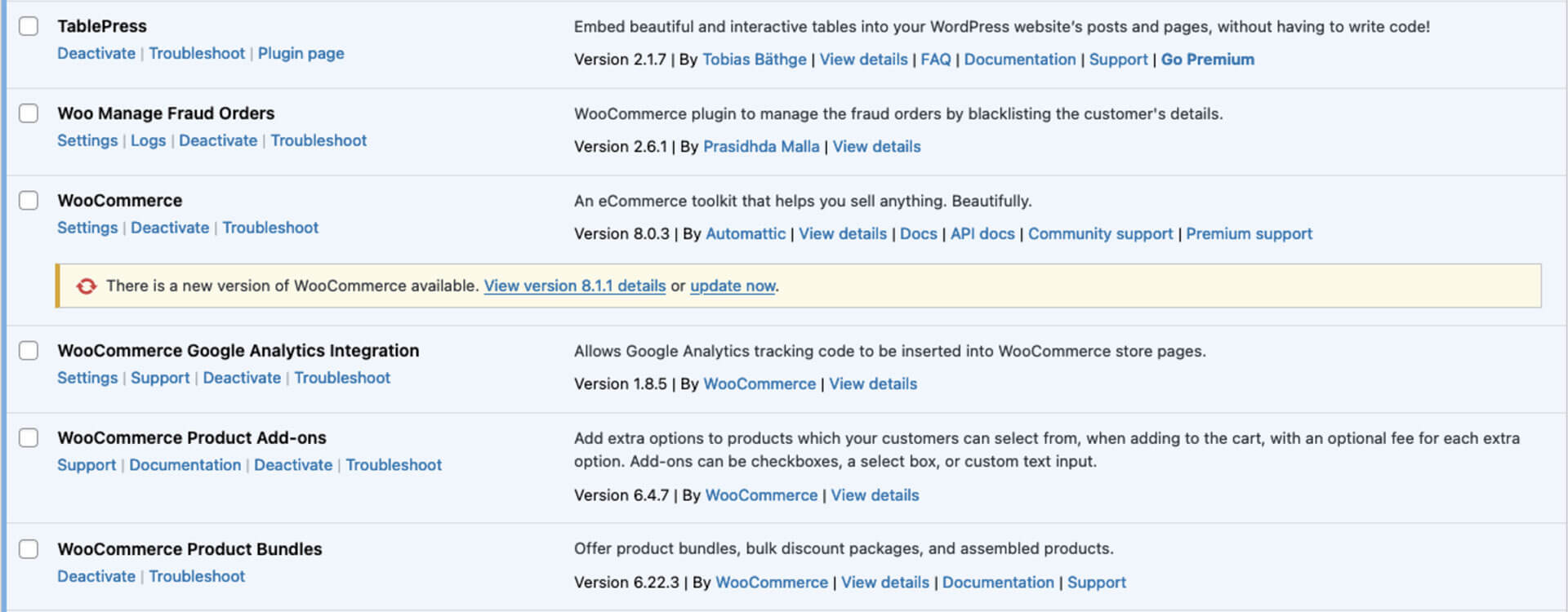Click the 'WooCommerce Product Bundles' plugin name
1568x612 pixels.
pos(189,549)
